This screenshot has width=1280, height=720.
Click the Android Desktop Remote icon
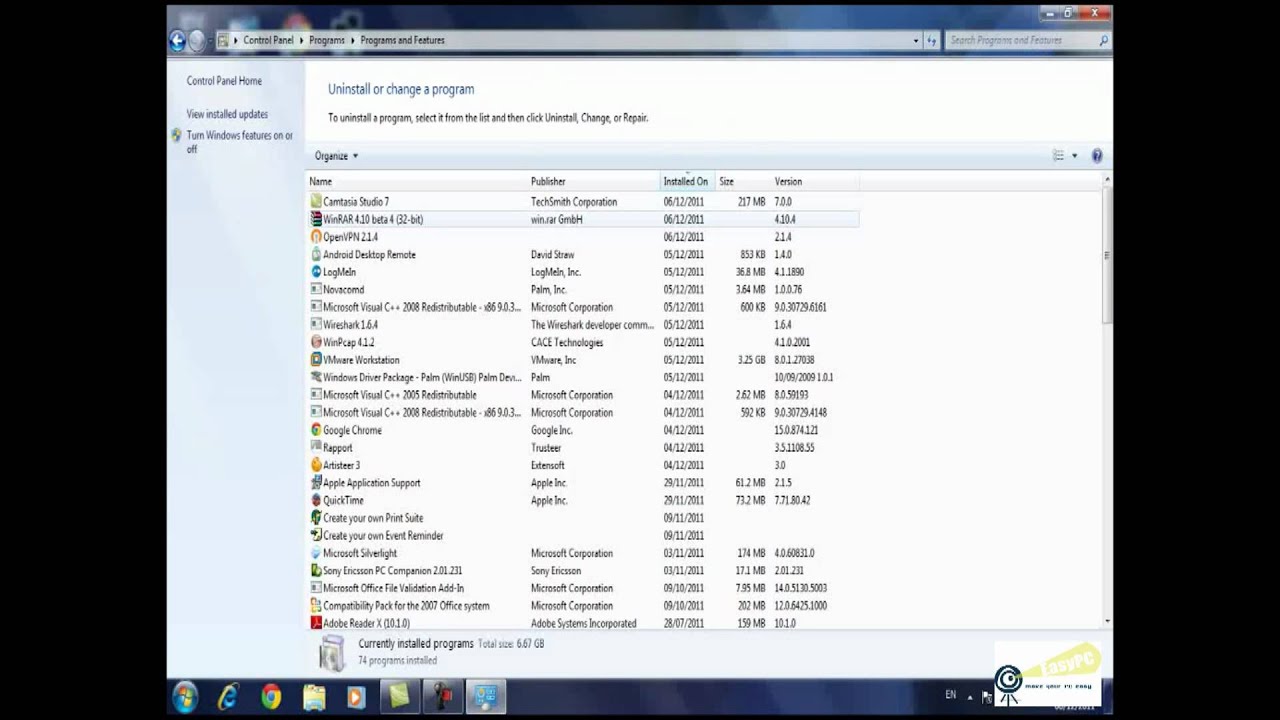[316, 254]
